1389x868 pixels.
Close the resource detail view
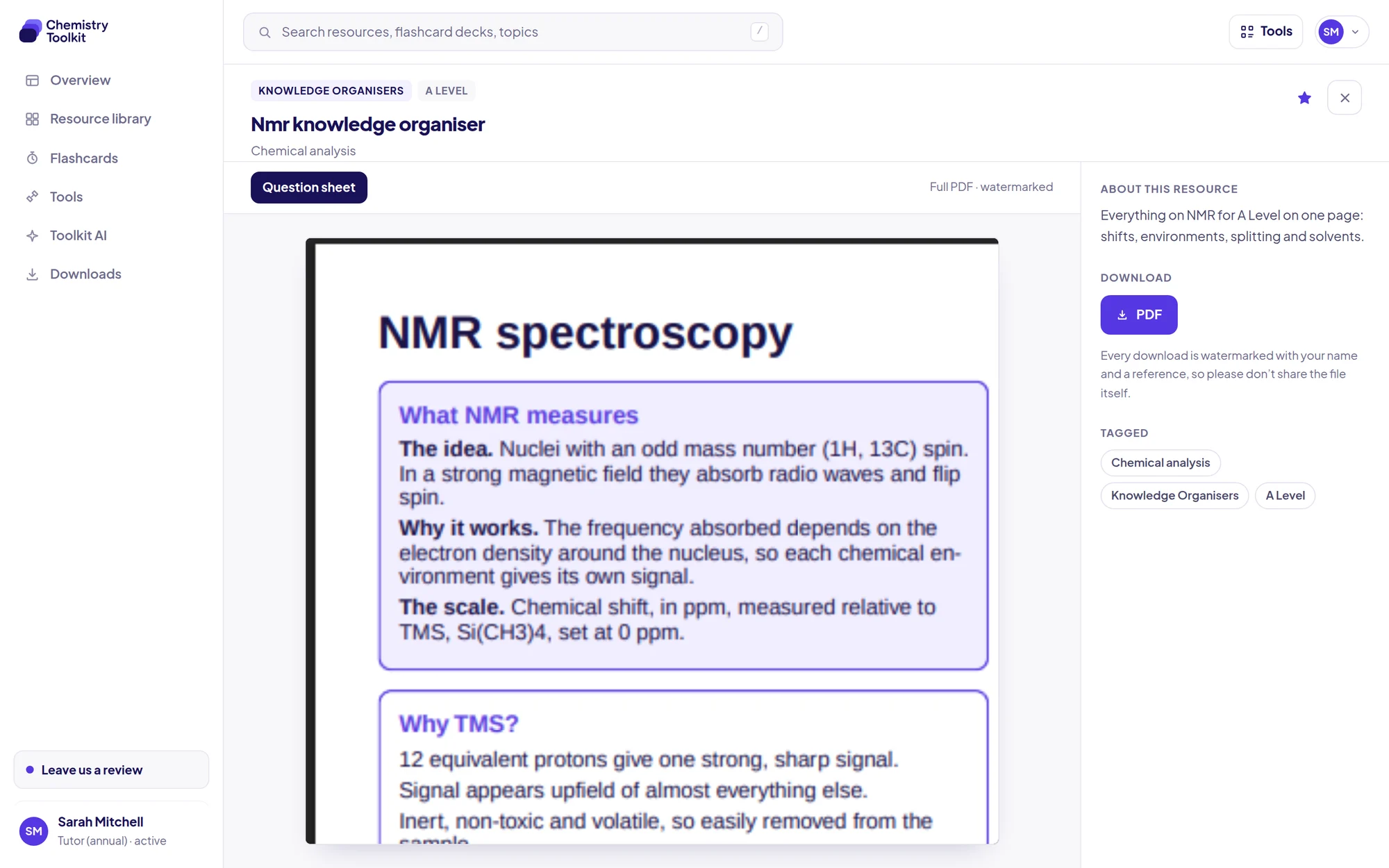(x=1345, y=98)
